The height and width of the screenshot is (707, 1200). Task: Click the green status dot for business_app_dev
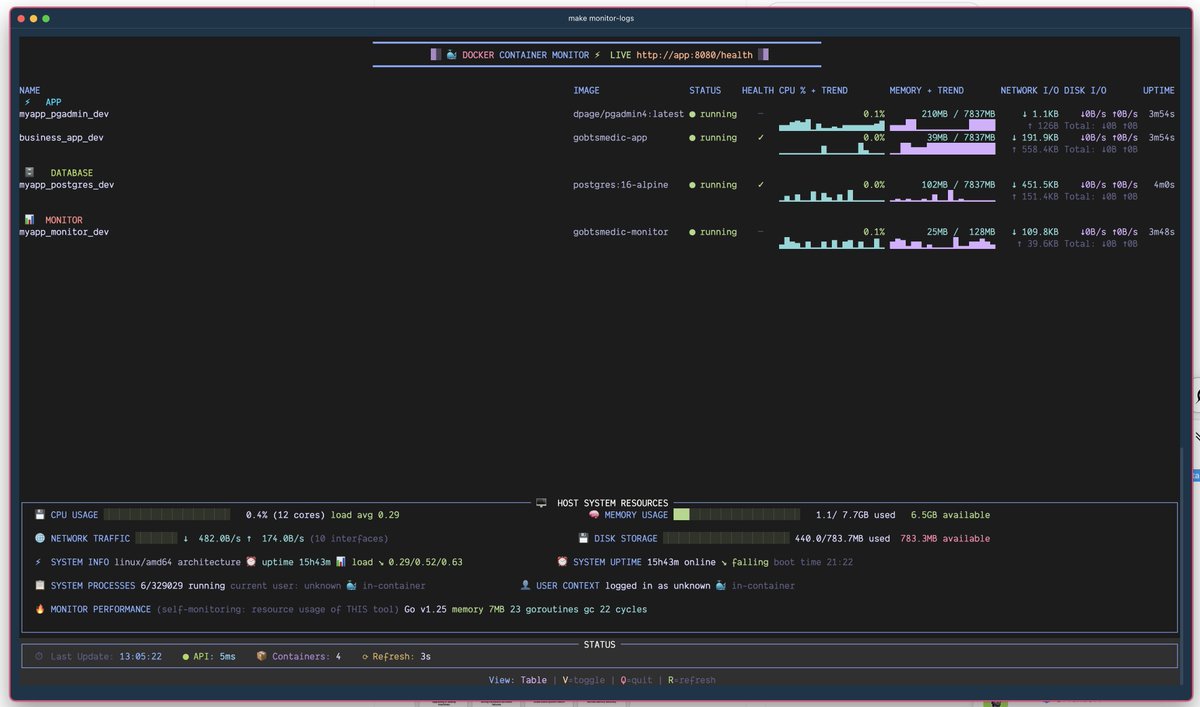click(x=692, y=138)
